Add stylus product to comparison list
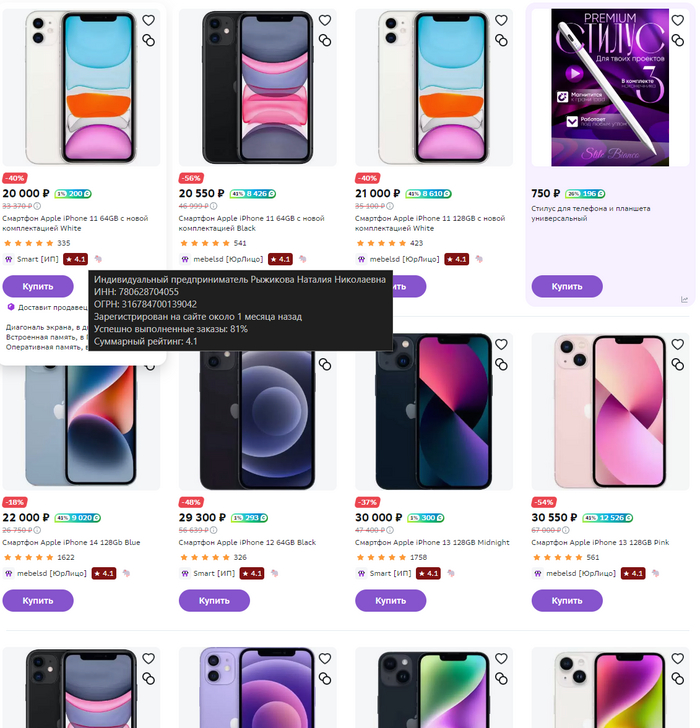 (678, 40)
